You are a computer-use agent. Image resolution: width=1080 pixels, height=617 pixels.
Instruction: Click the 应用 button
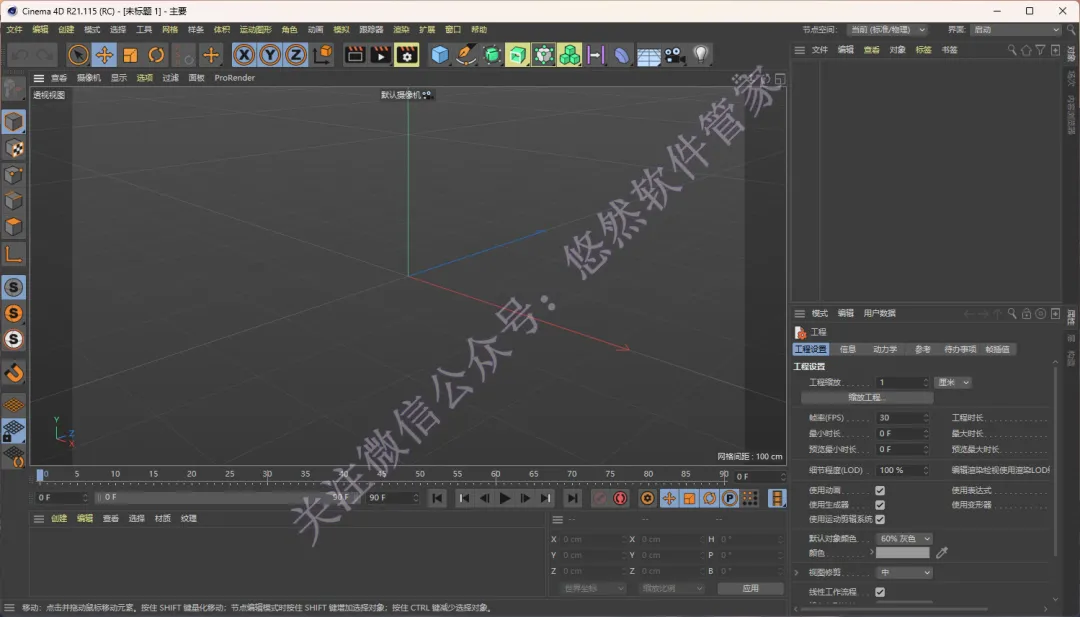(751, 588)
